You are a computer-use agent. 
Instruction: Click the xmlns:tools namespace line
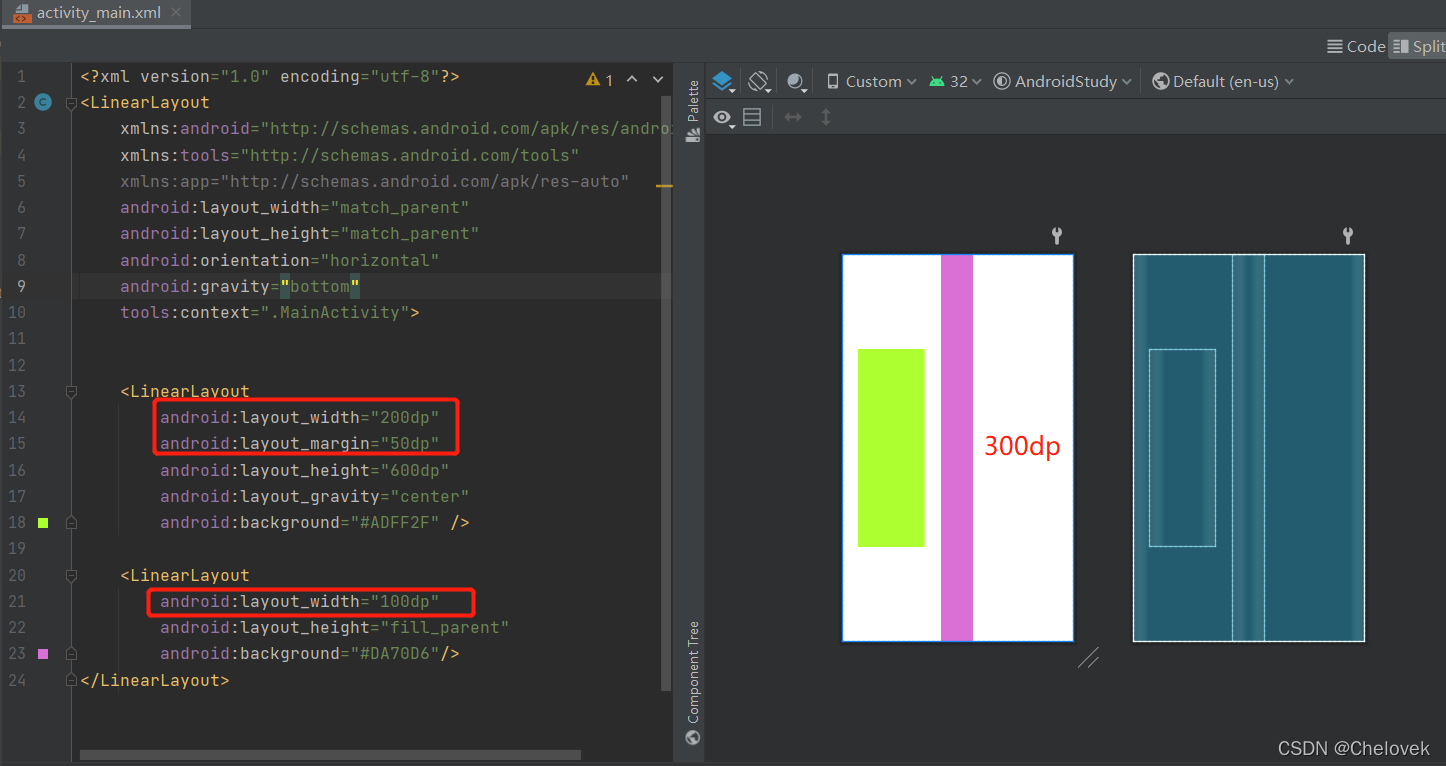(350, 156)
